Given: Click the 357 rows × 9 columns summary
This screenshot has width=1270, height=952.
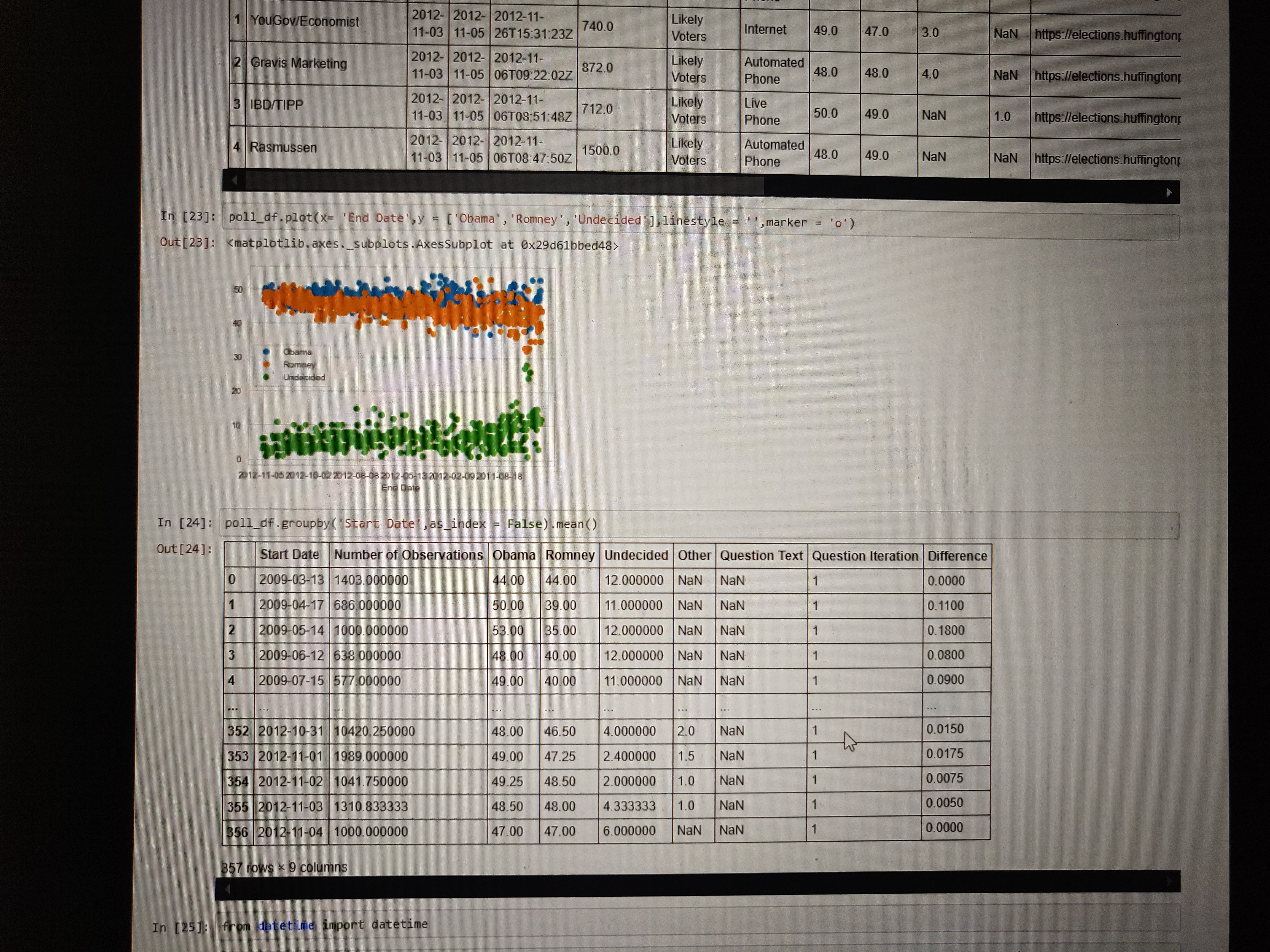Looking at the screenshot, I should 284,867.
